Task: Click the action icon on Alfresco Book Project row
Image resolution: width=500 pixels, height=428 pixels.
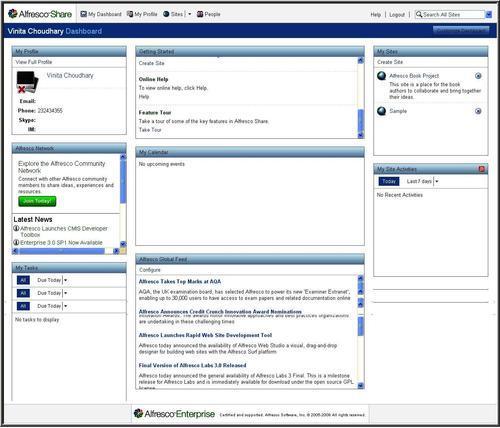Action: coord(478,76)
